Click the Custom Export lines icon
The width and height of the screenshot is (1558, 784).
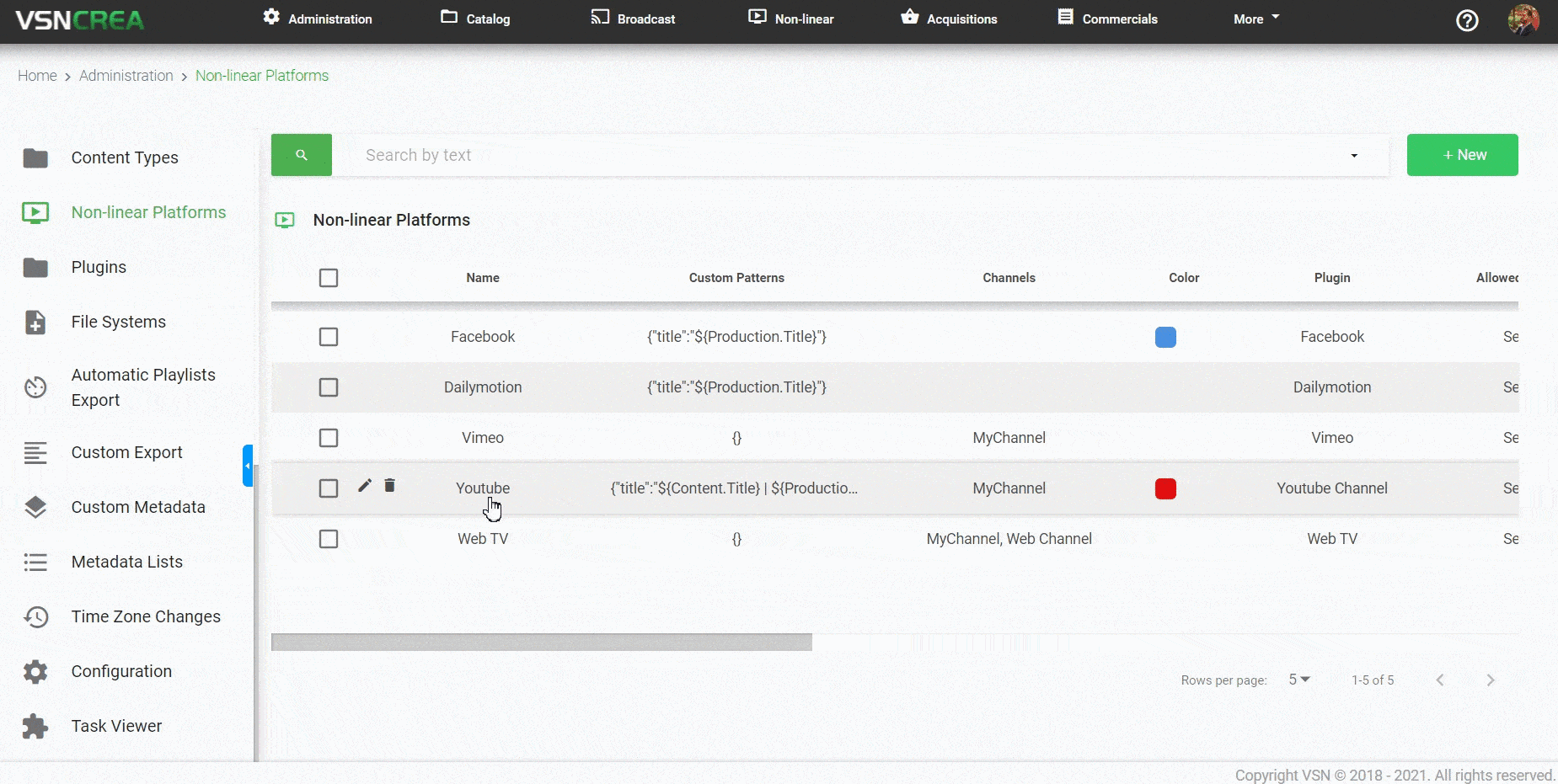pyautogui.click(x=35, y=452)
